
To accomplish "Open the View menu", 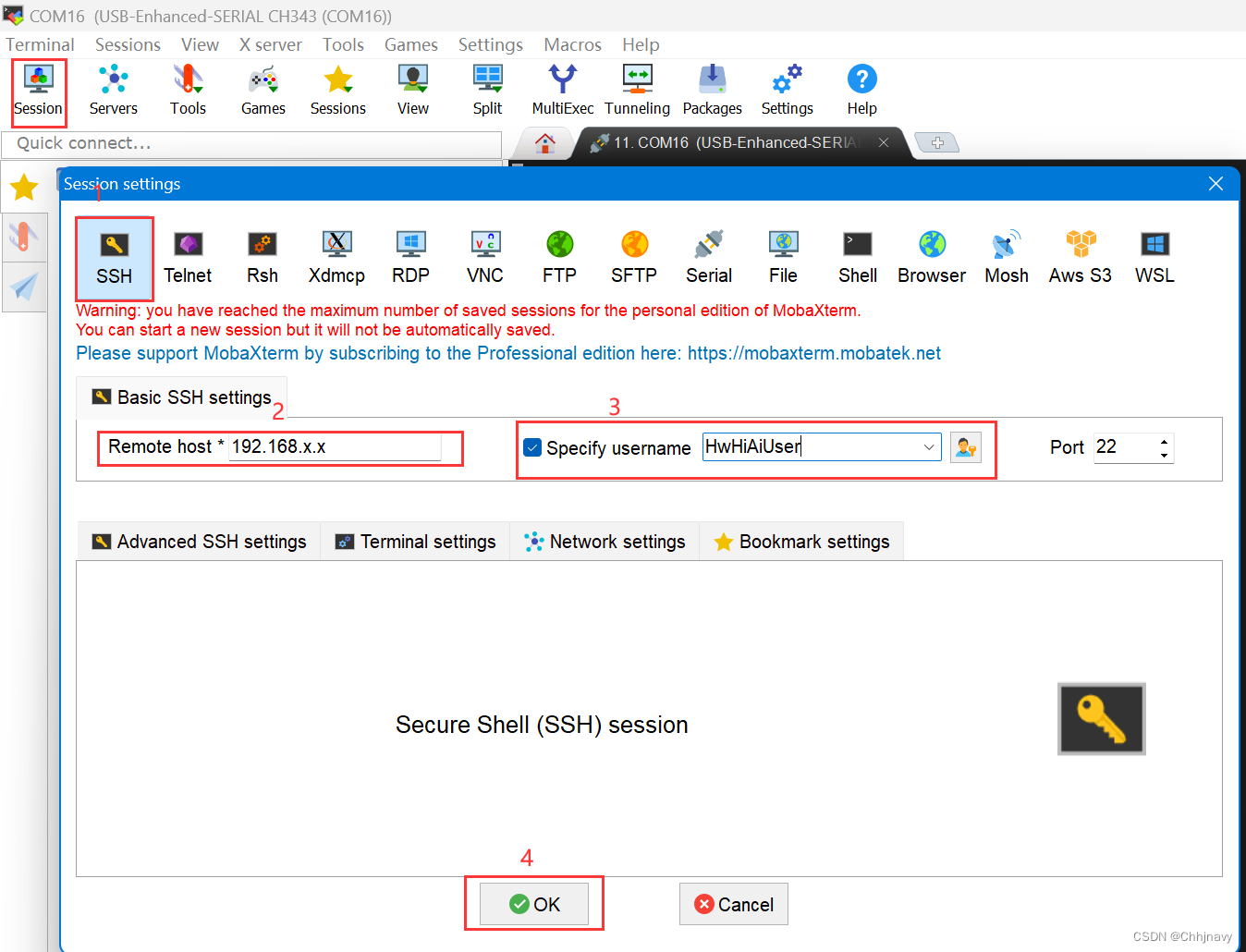I will 200,44.
